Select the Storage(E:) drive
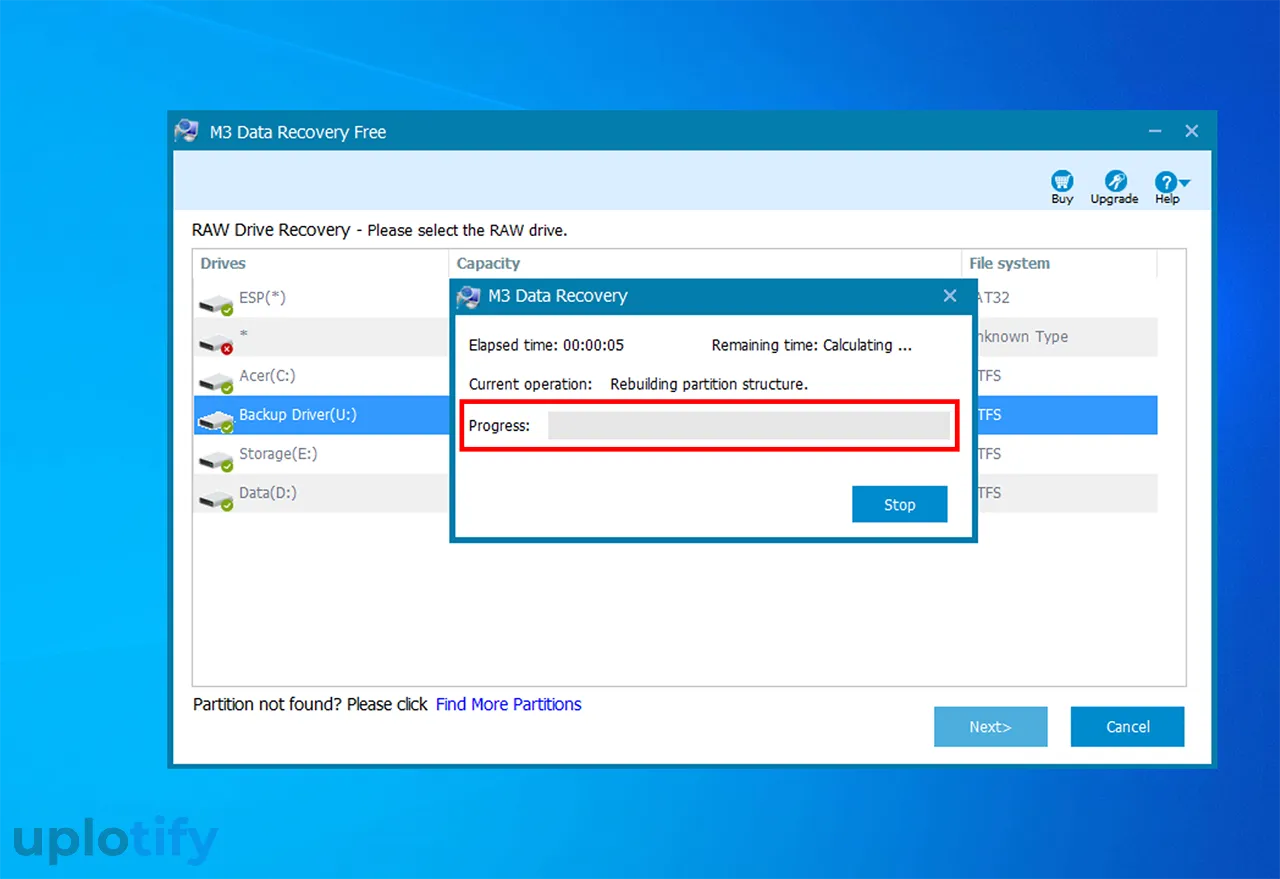 click(675, 454)
